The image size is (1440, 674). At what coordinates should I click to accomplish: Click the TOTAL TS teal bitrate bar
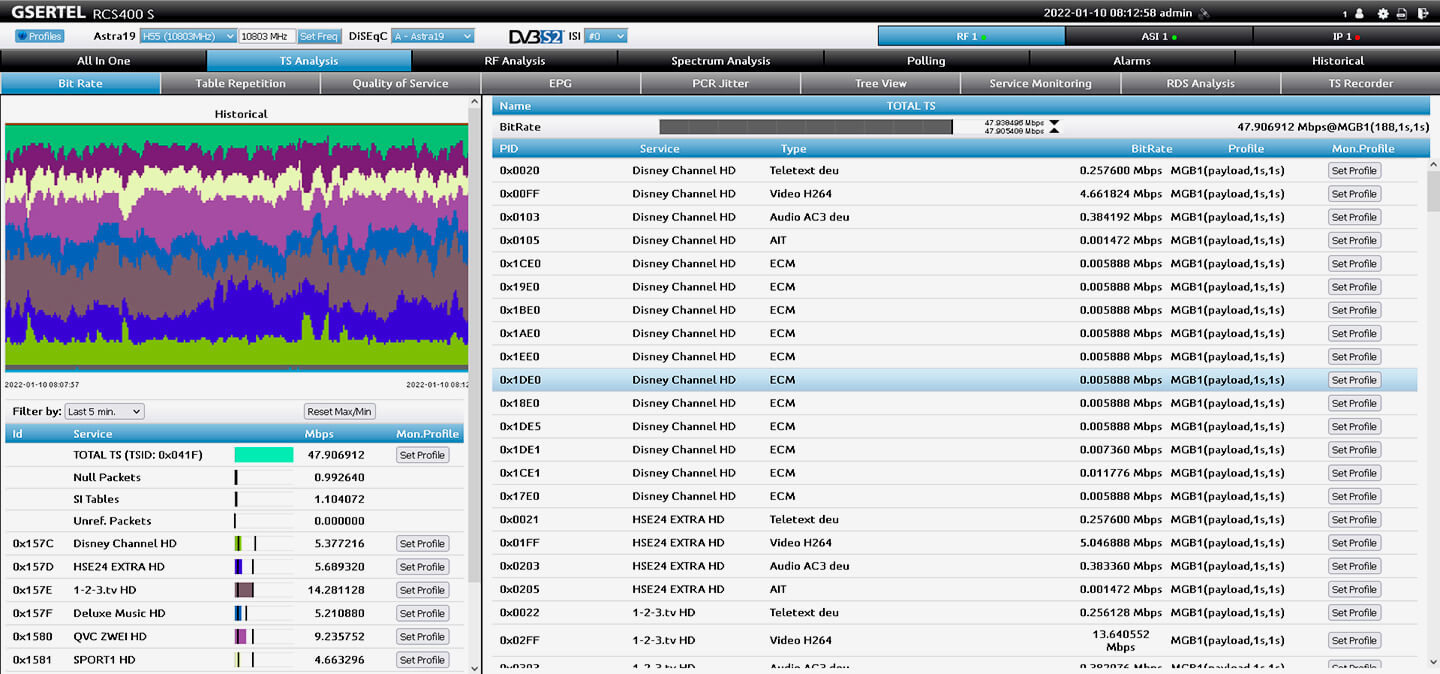264,455
